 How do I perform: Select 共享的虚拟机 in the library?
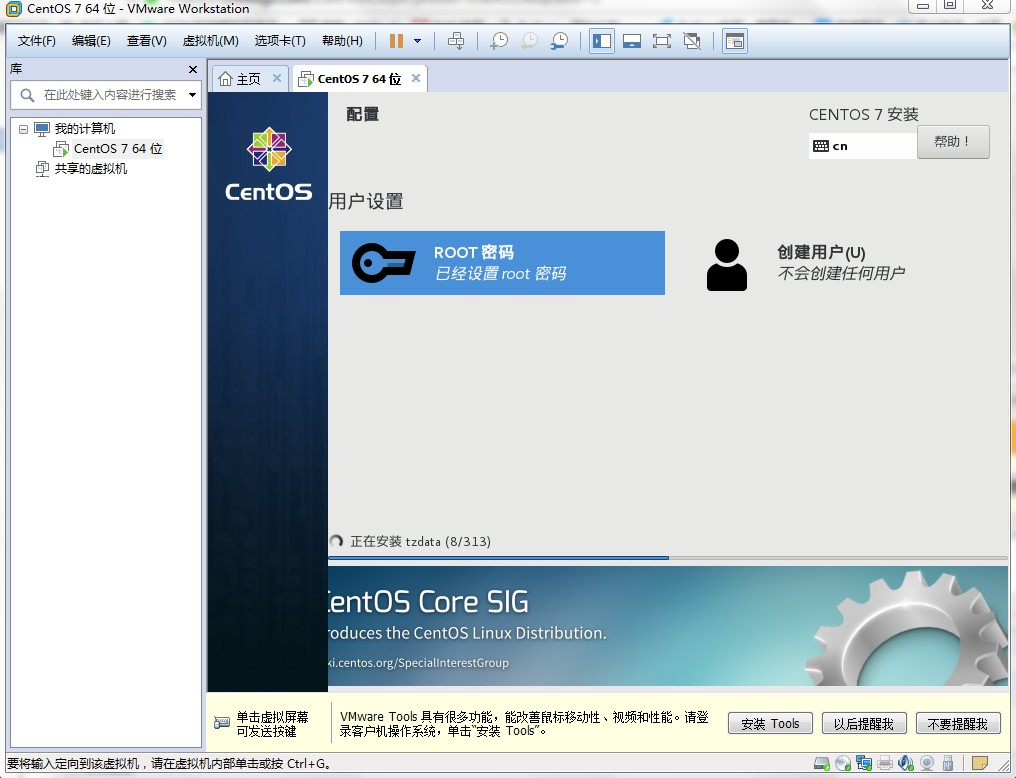click(x=91, y=169)
